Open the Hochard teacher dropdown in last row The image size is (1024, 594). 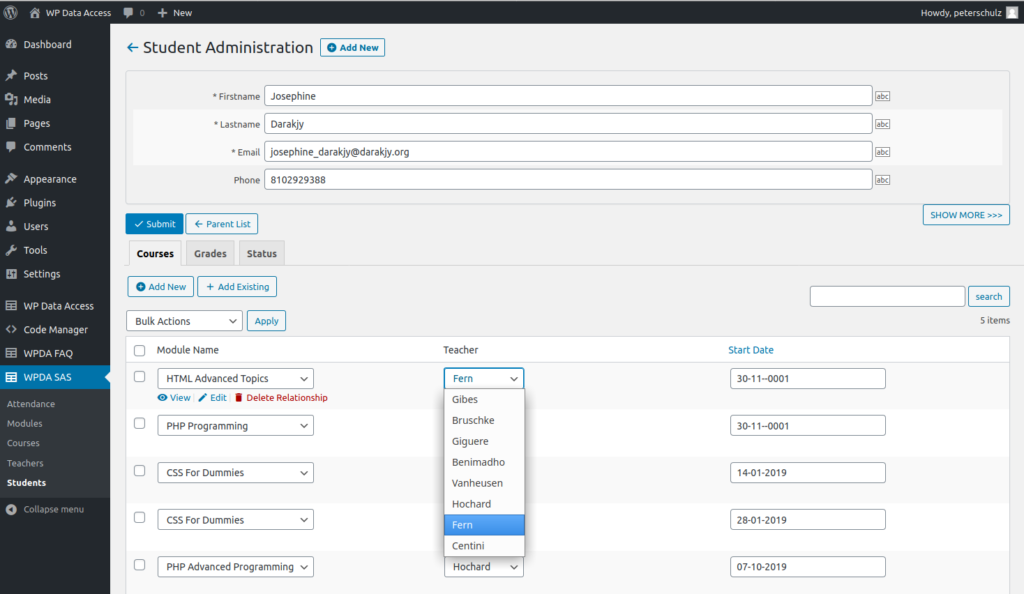coord(484,567)
